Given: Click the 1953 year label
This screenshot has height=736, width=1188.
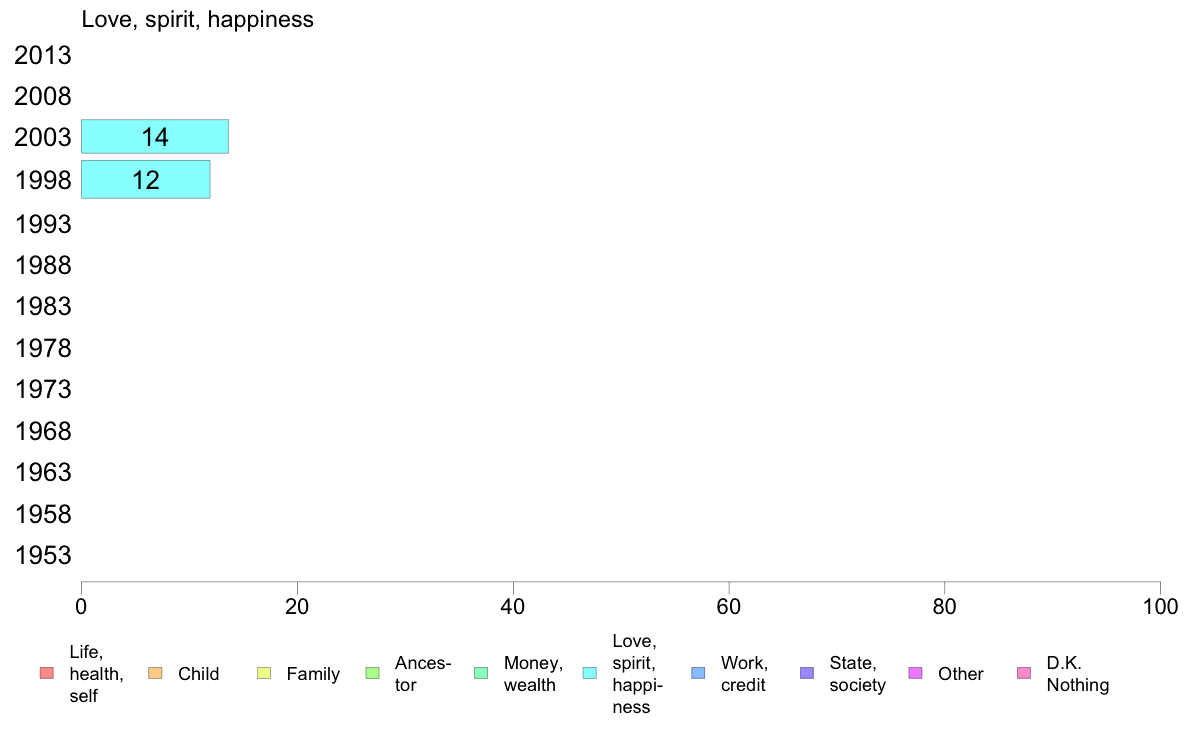Looking at the screenshot, I should [42, 556].
